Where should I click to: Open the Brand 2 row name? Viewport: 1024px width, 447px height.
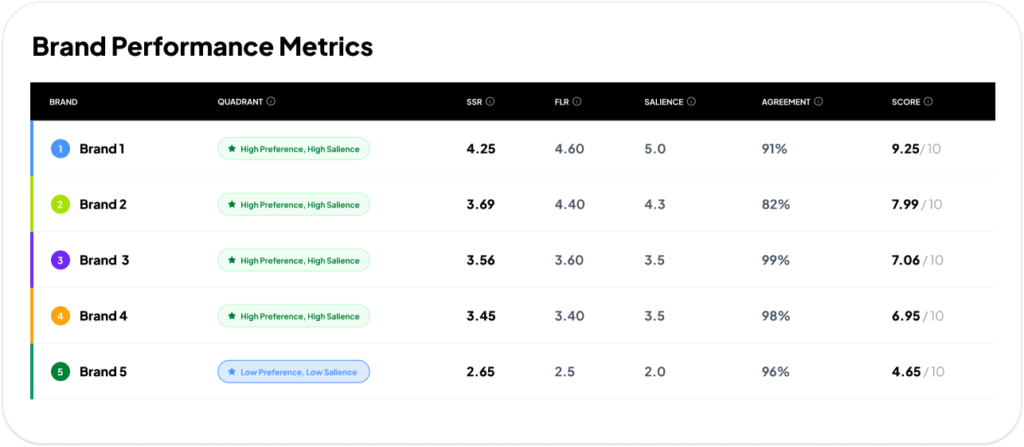tap(103, 205)
